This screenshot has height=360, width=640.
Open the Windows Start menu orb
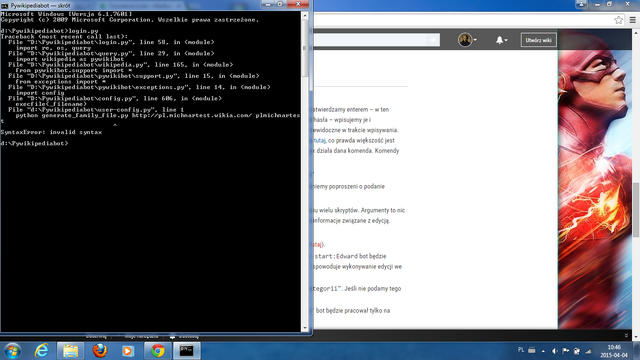[x=12, y=351]
